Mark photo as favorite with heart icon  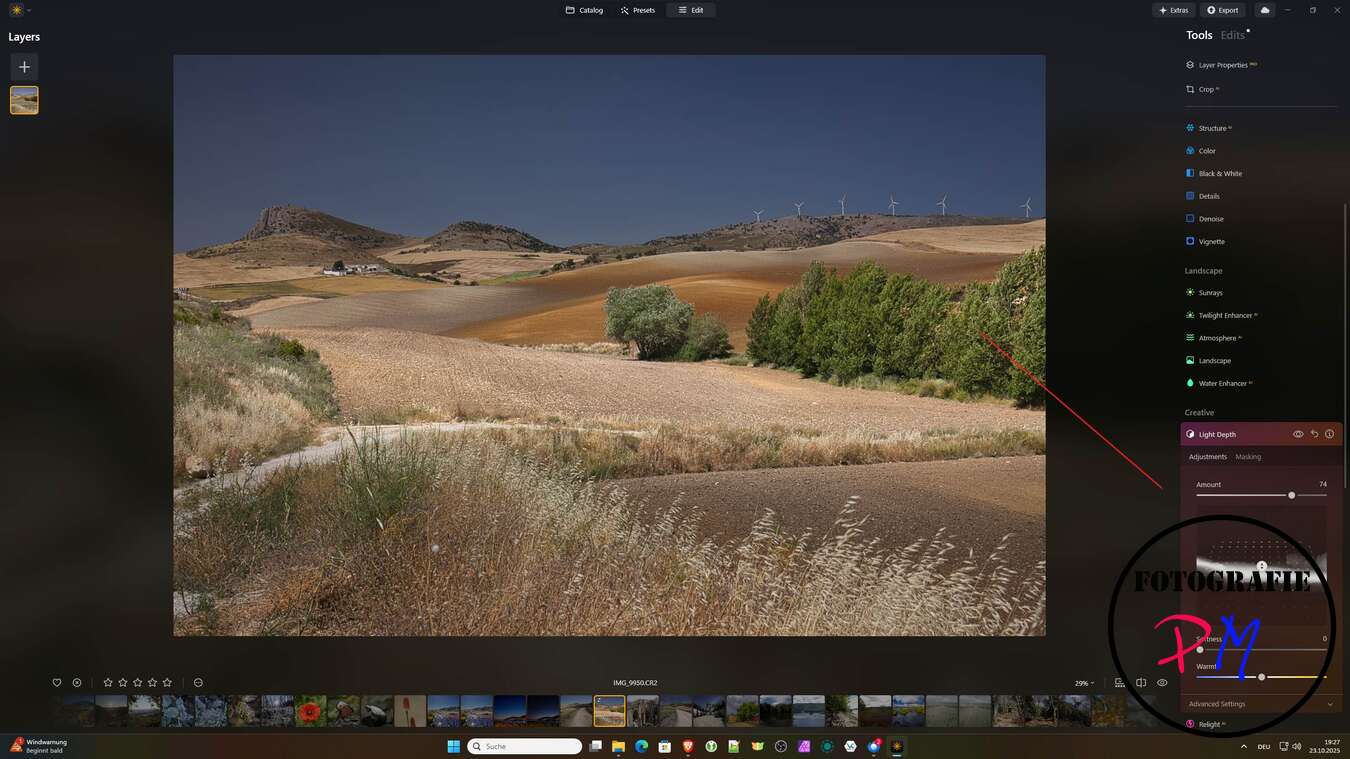57,683
